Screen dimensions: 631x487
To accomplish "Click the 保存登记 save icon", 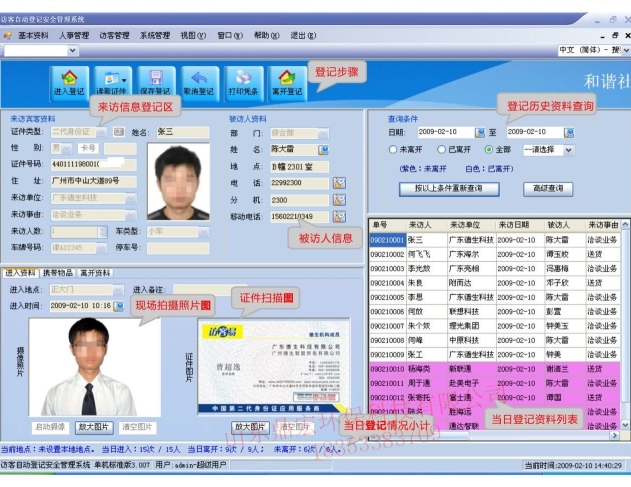I will [155, 81].
